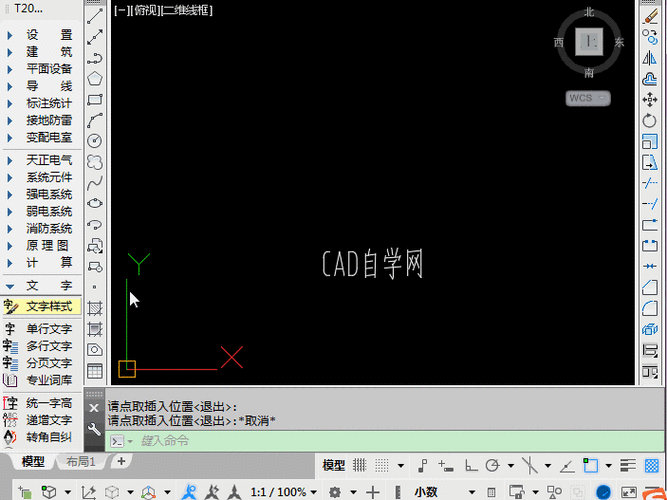Select the Arc draw tool
This screenshot has height=500, width=667.
(x=95, y=120)
